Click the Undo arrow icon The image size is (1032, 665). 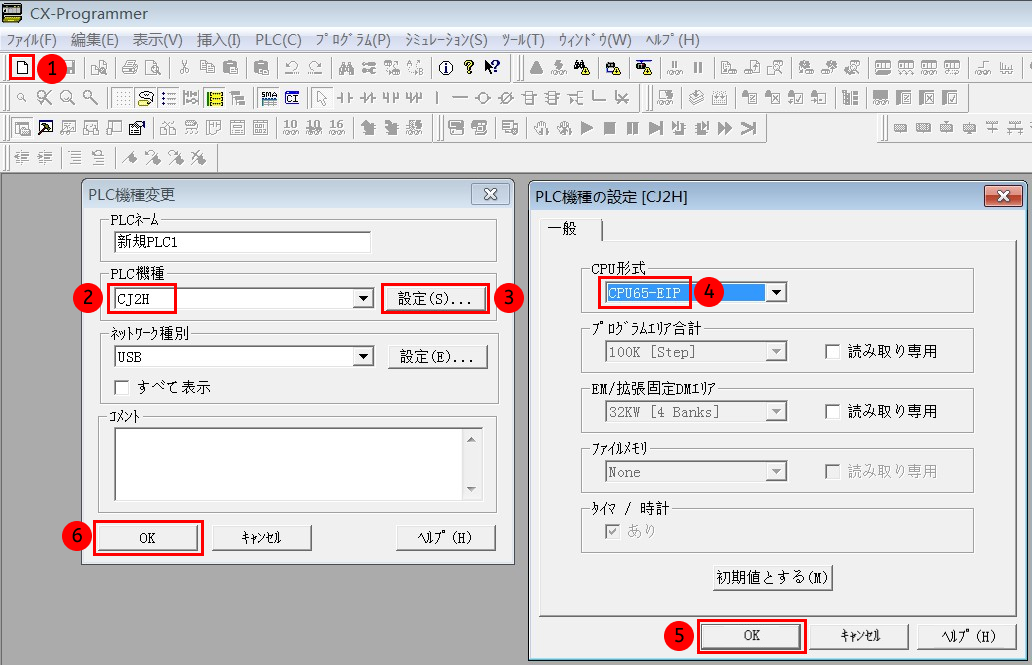click(x=292, y=67)
